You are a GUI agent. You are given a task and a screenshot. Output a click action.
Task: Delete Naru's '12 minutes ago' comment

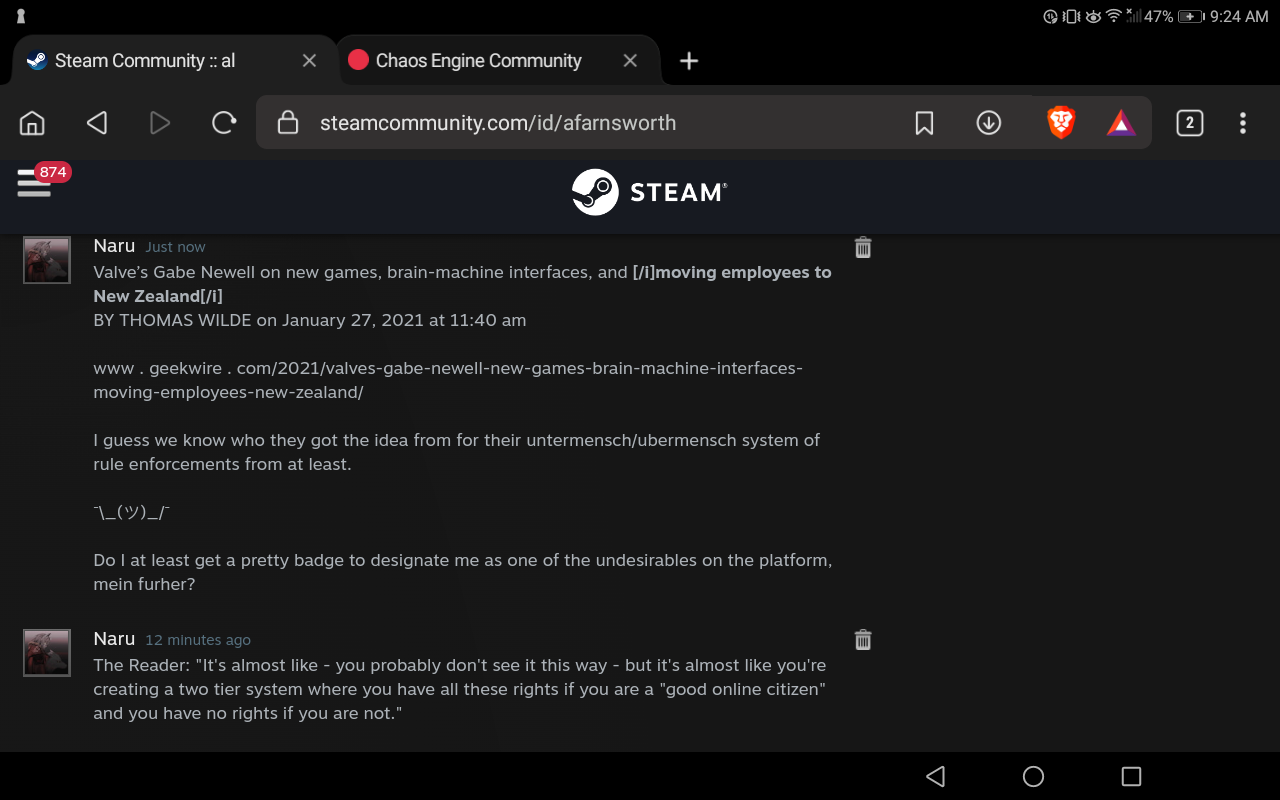(863, 640)
